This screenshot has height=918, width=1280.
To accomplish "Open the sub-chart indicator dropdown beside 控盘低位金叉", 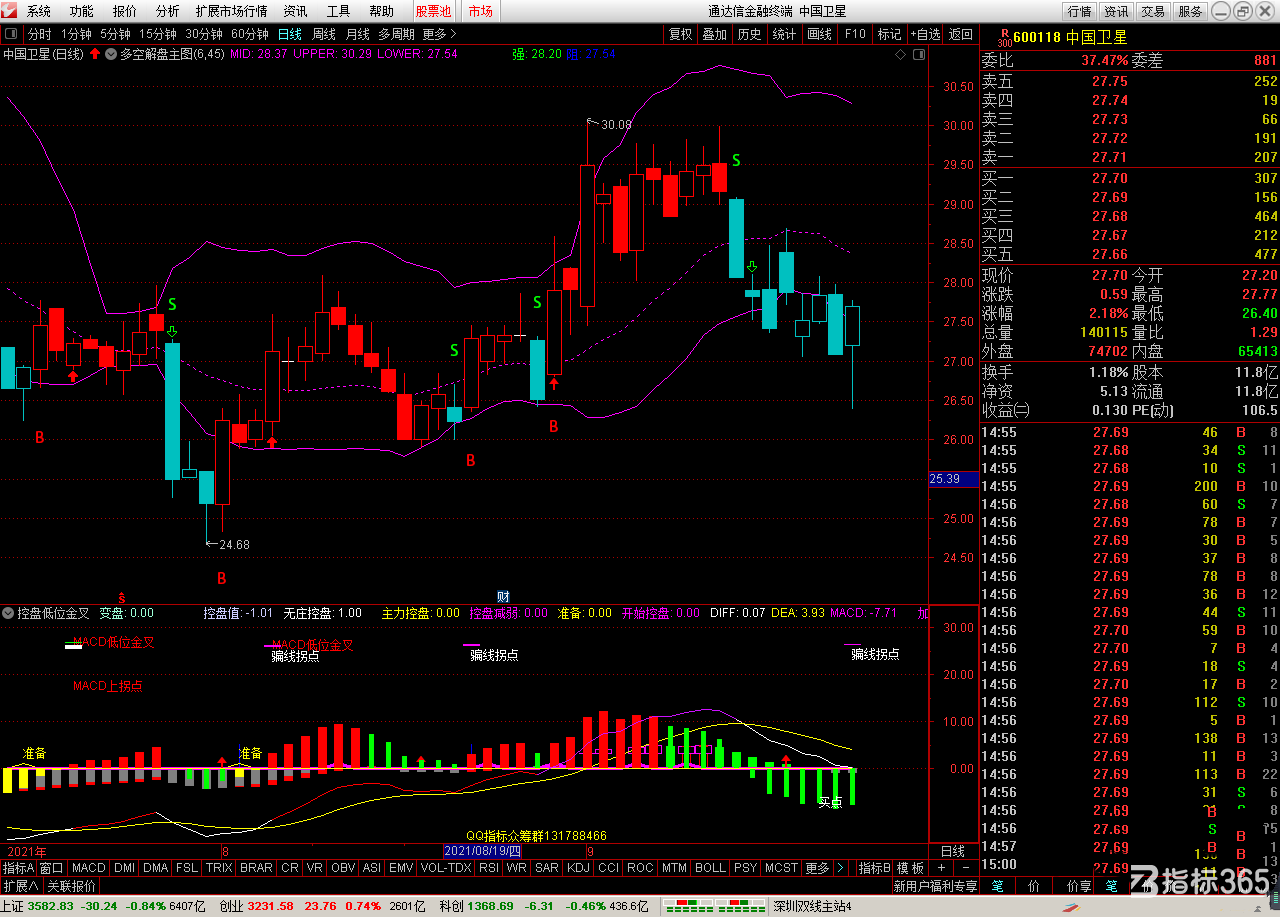I will coord(9,612).
